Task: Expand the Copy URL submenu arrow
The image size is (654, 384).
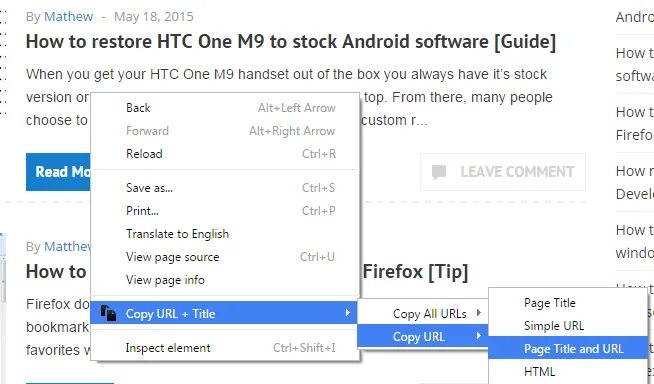Action: tap(478, 336)
